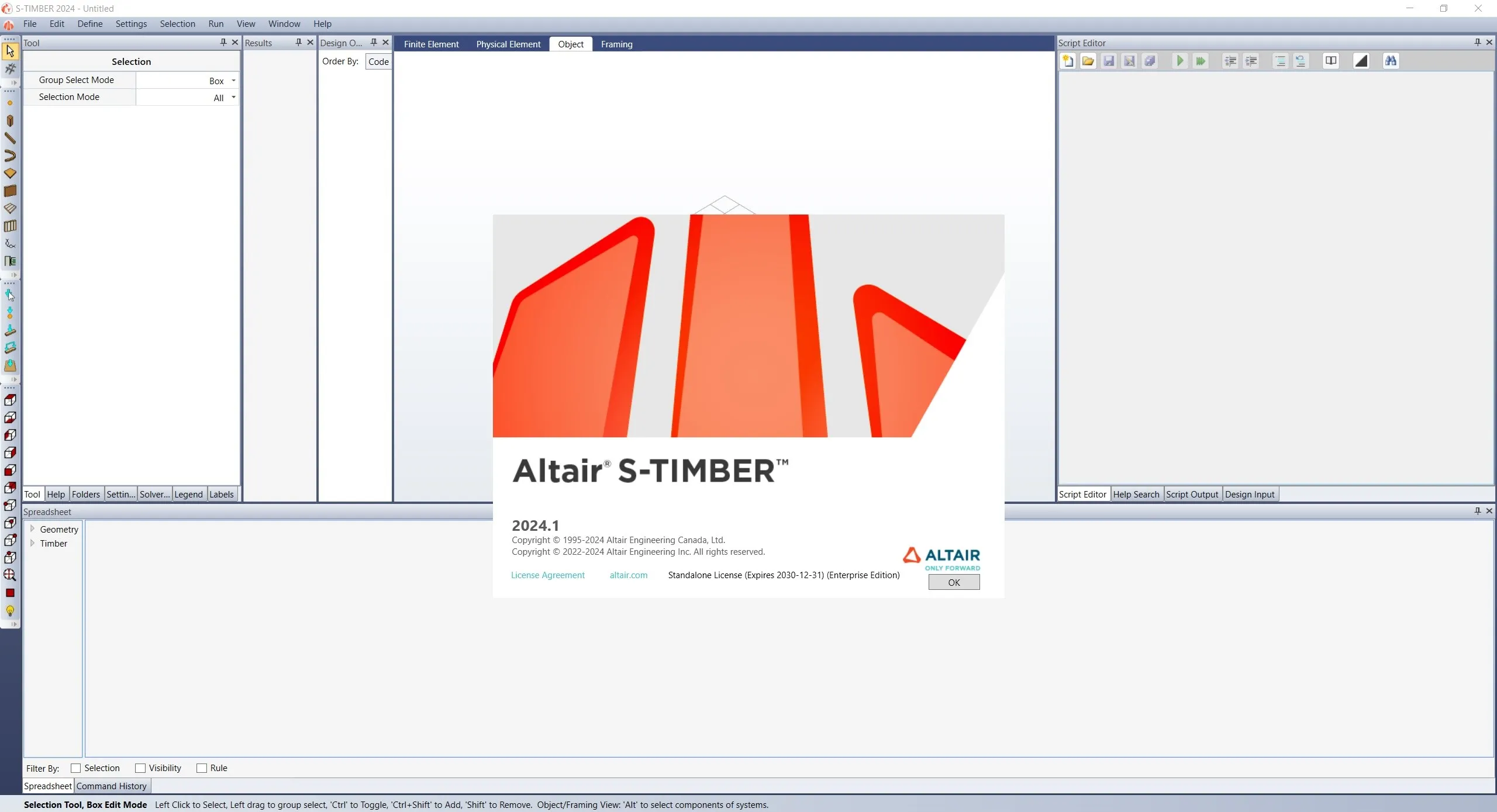The width and height of the screenshot is (1497, 812).
Task: Close the Design O... panel
Action: 385,42
